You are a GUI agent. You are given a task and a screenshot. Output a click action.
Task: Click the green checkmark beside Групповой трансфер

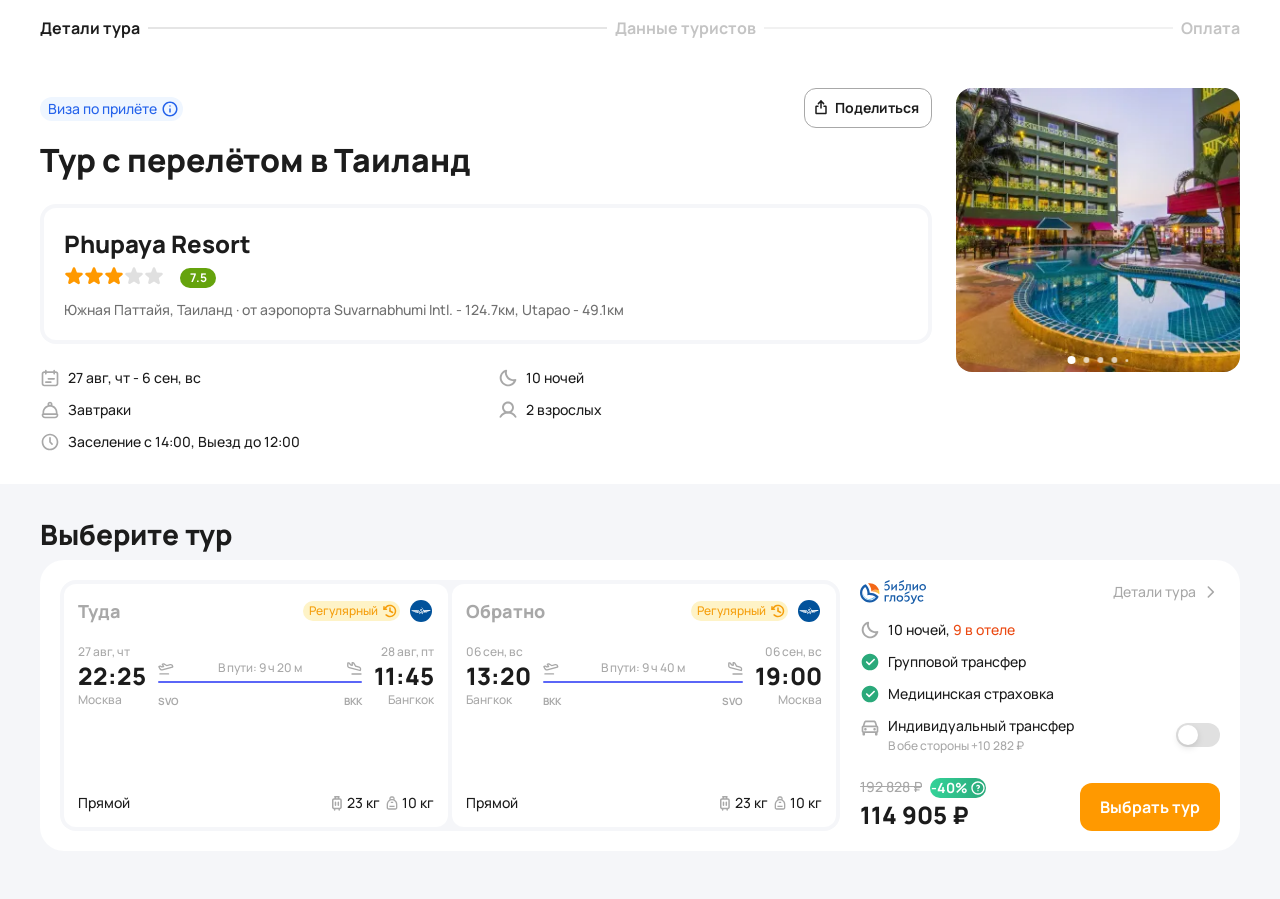[x=870, y=662]
